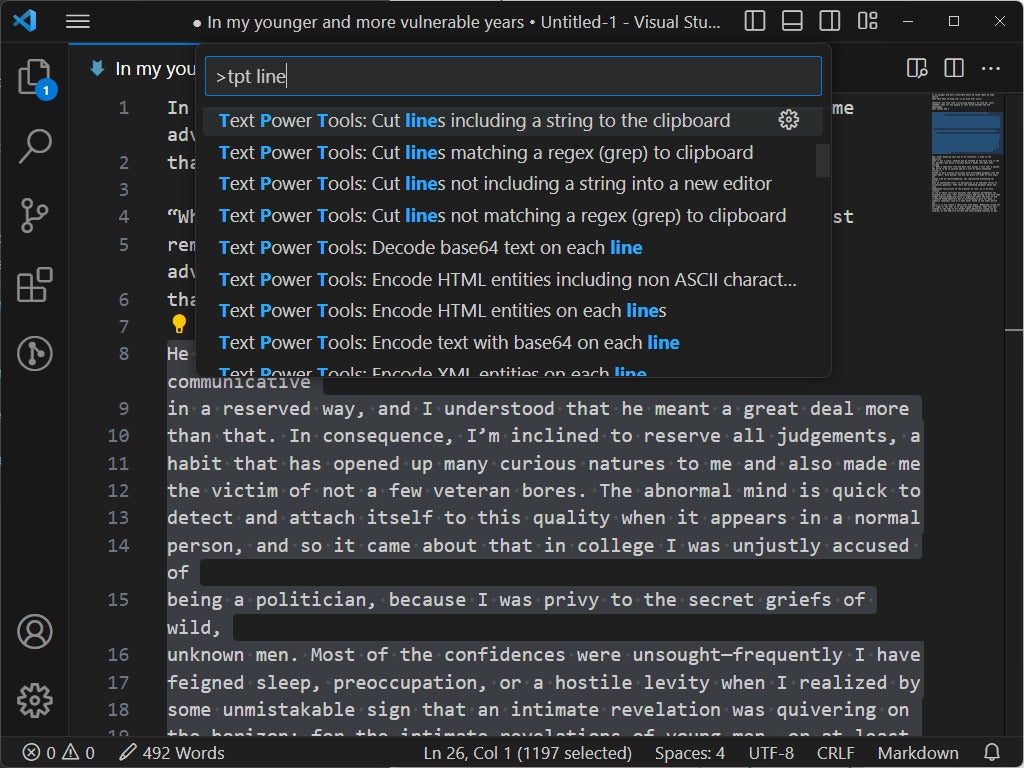Open the Git graph activity bar icon
The height and width of the screenshot is (768, 1024).
click(35, 354)
